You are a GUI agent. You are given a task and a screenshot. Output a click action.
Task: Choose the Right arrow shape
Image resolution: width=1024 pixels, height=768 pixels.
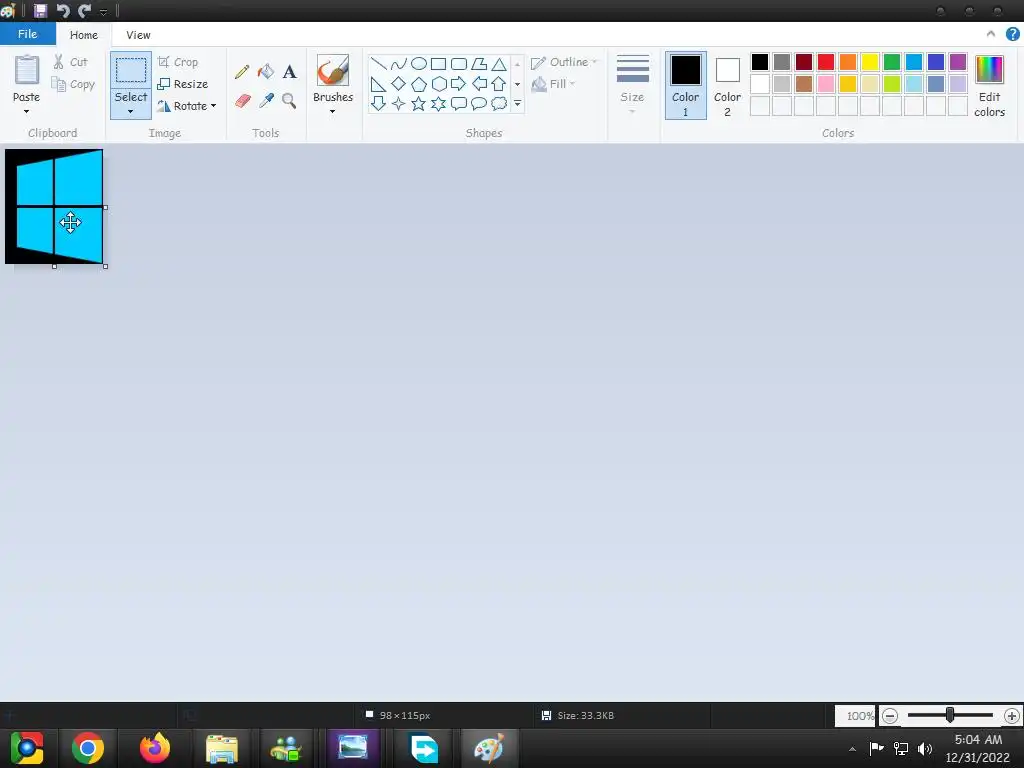pyautogui.click(x=459, y=84)
